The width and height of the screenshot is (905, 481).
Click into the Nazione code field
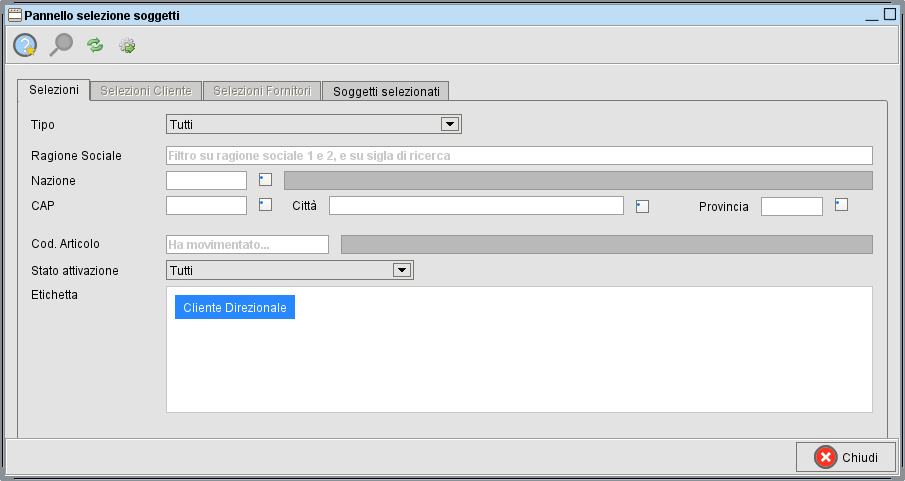206,180
